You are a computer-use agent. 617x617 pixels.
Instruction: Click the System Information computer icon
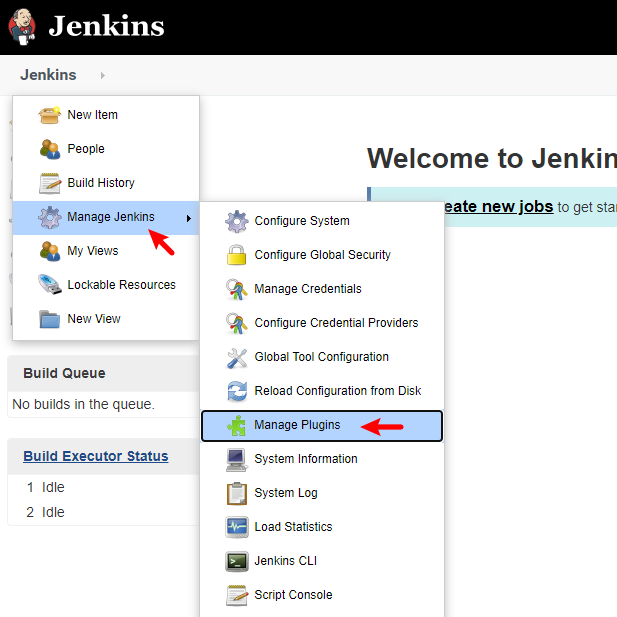[236, 459]
